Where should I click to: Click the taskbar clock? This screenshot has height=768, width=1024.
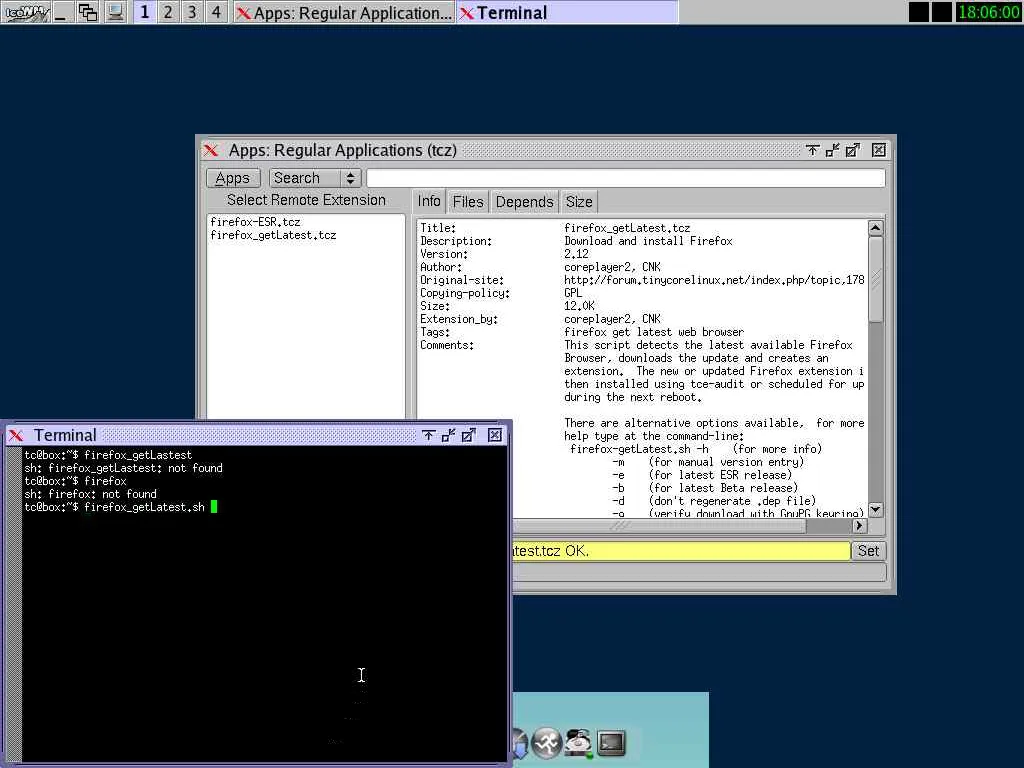tap(988, 12)
